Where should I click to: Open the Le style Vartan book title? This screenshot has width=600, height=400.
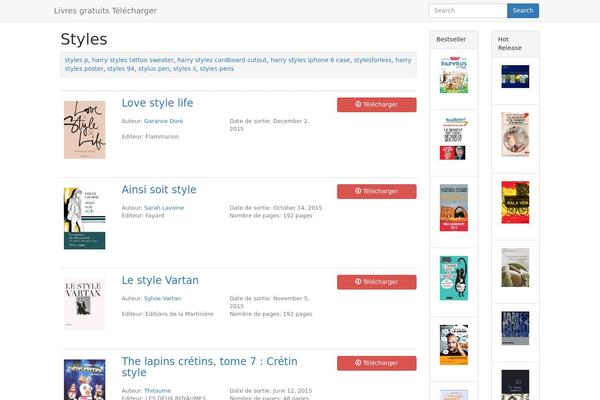(x=160, y=281)
